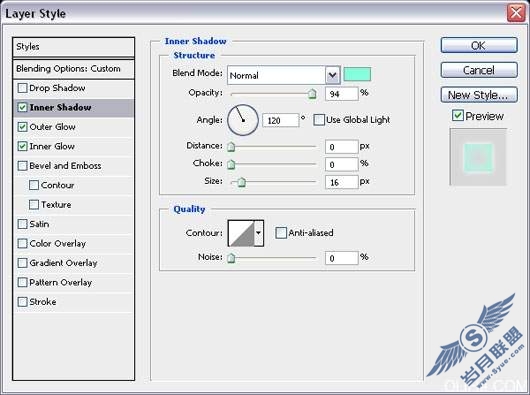Click the Distance slider handle
The height and width of the screenshot is (395, 530).
[x=231, y=147]
